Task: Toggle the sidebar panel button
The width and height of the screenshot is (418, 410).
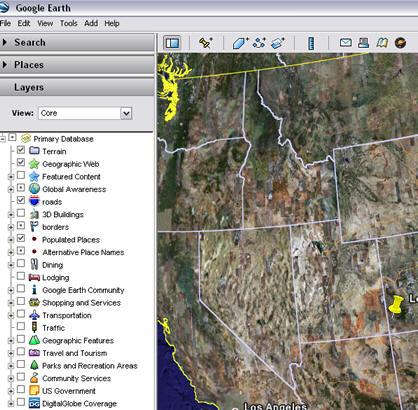Action: [x=172, y=43]
